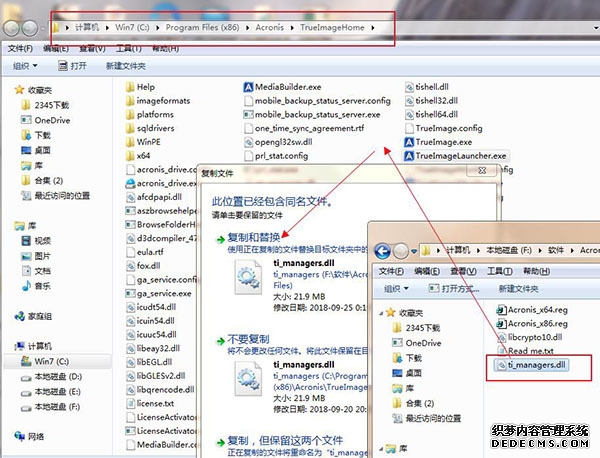Open the imageformats folder
This screenshot has width=600, height=458.
158,101
